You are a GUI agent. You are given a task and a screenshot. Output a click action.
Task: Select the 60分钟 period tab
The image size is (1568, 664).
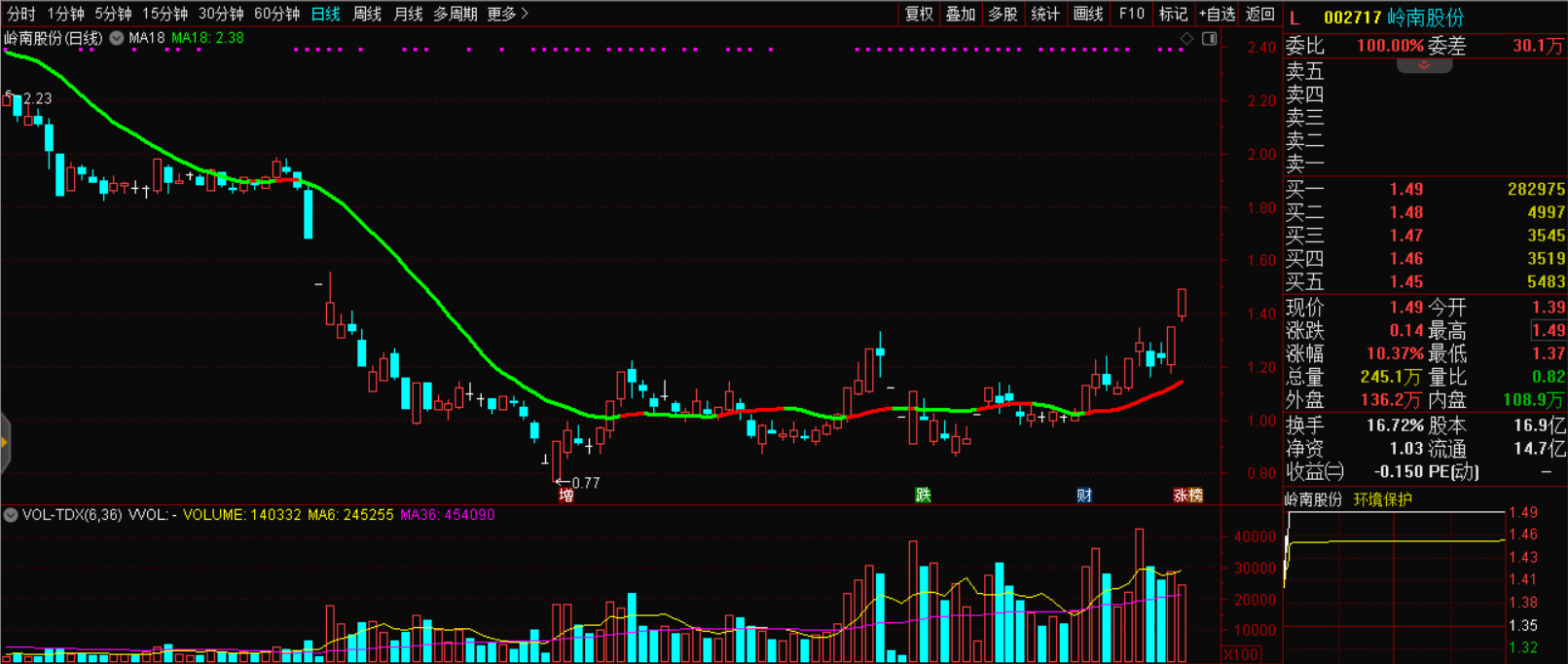point(276,14)
